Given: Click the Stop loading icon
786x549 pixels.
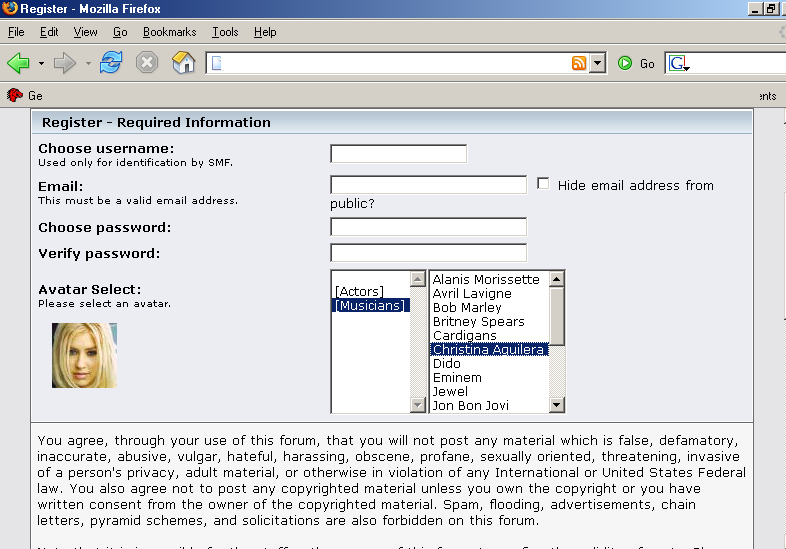Looking at the screenshot, I should click(147, 63).
